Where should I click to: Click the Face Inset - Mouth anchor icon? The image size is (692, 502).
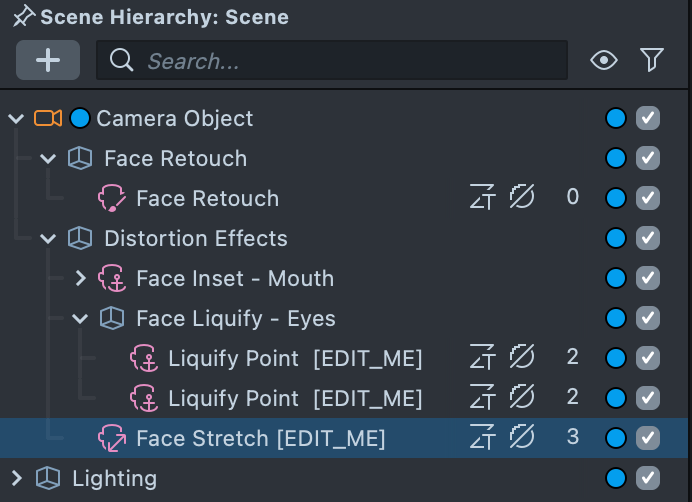(113, 278)
